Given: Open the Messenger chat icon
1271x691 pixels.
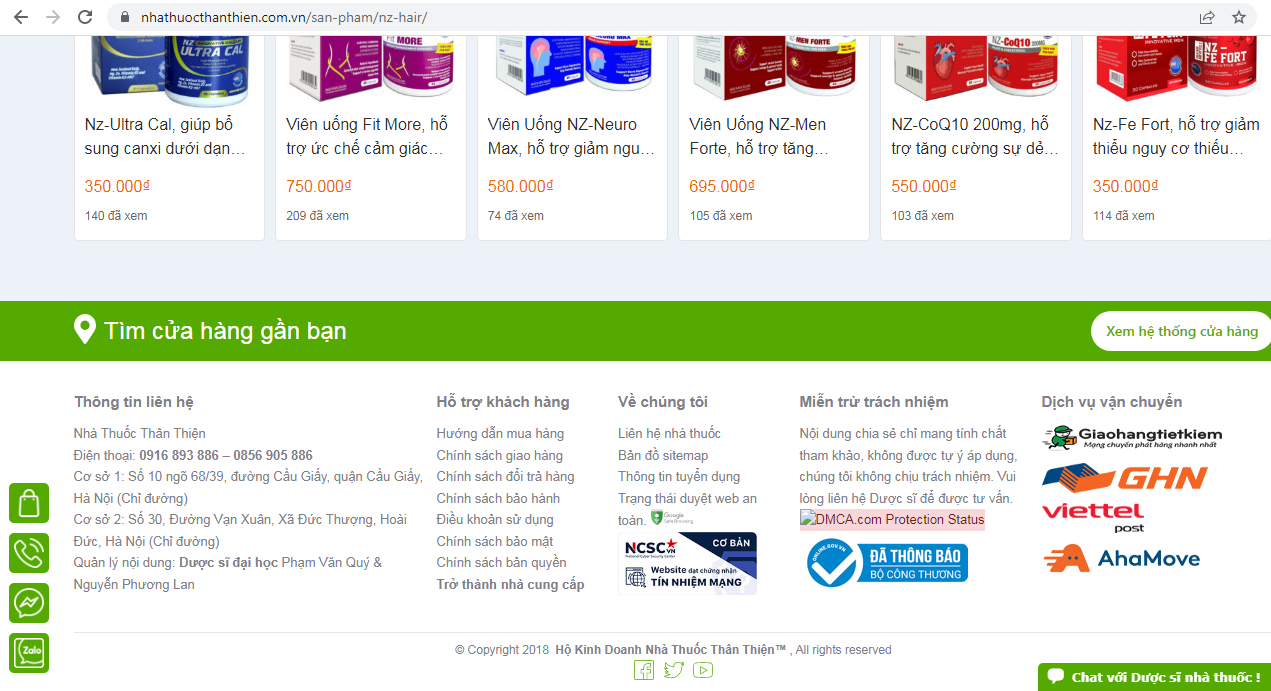Looking at the screenshot, I should (x=29, y=603).
